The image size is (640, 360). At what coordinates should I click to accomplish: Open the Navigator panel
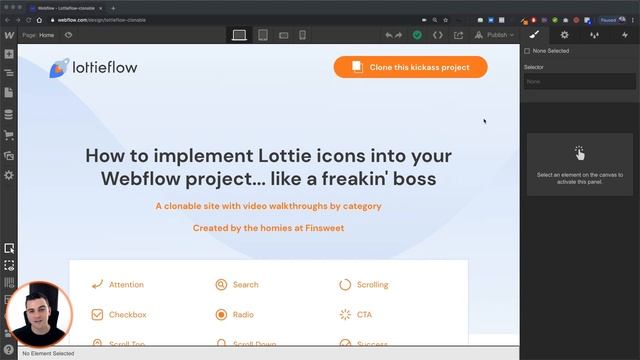coord(9,73)
